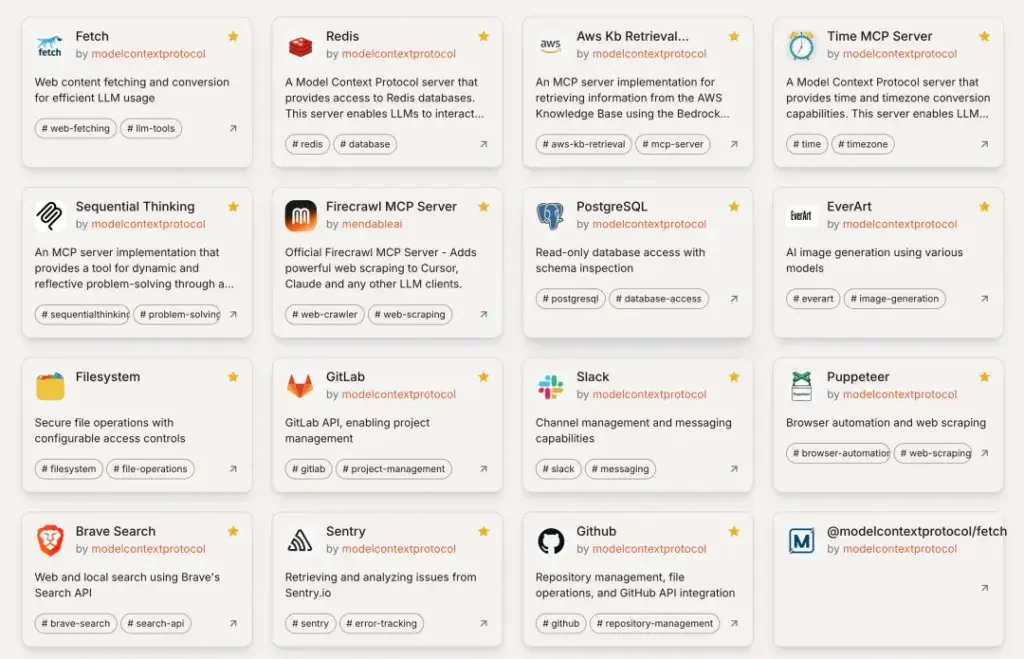Click the Firecrawl MCP Server icon
Image resolution: width=1024 pixels, height=659 pixels.
tap(300, 216)
